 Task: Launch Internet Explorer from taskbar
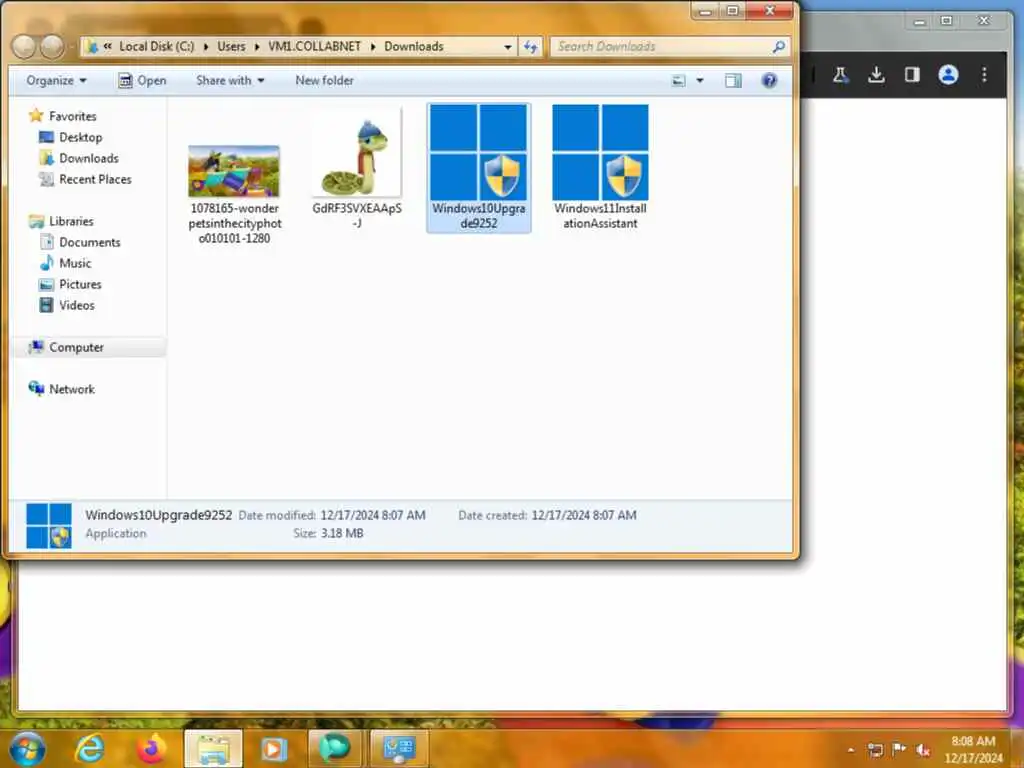89,749
